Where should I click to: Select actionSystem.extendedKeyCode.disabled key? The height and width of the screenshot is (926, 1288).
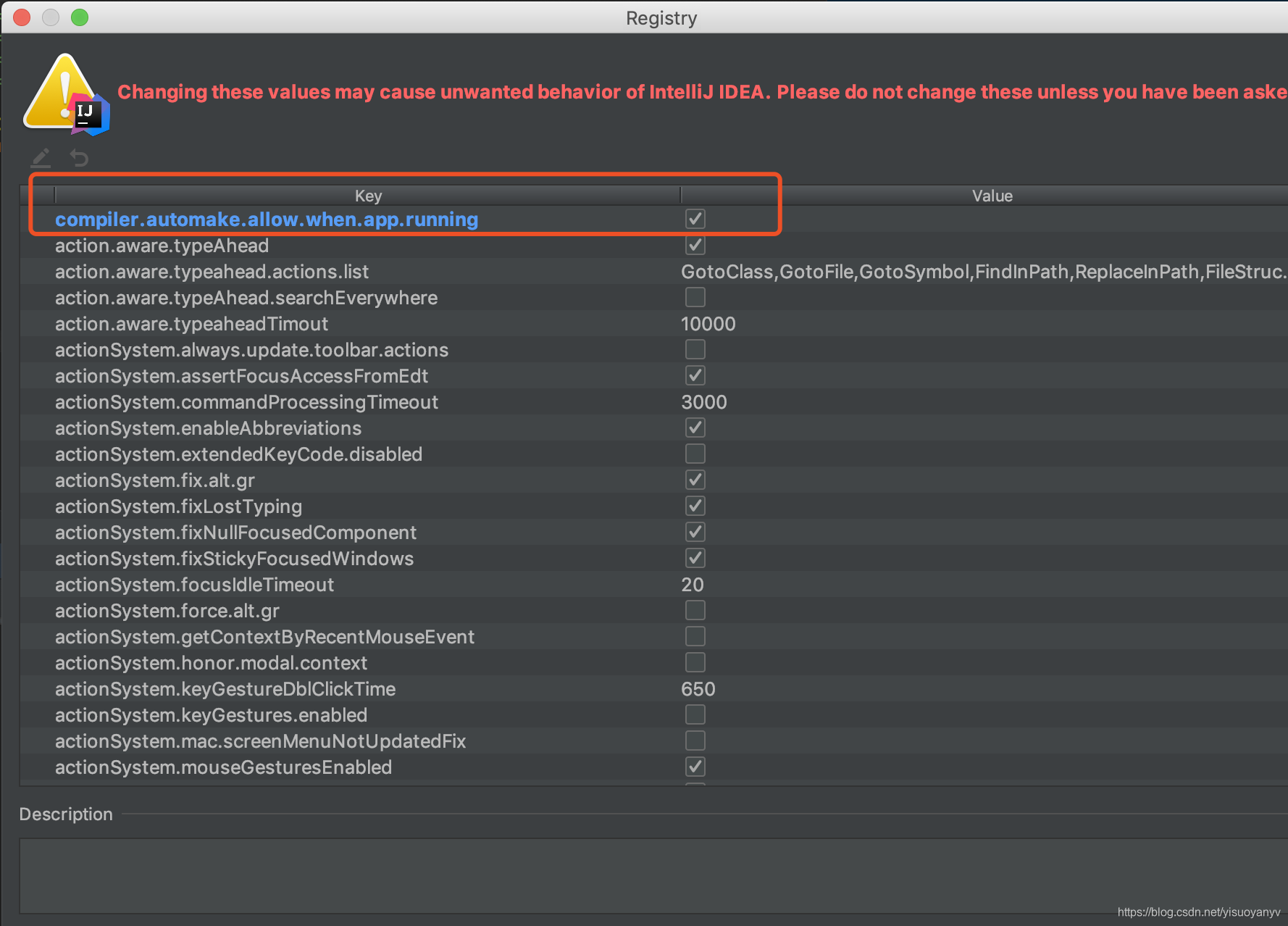tap(238, 454)
